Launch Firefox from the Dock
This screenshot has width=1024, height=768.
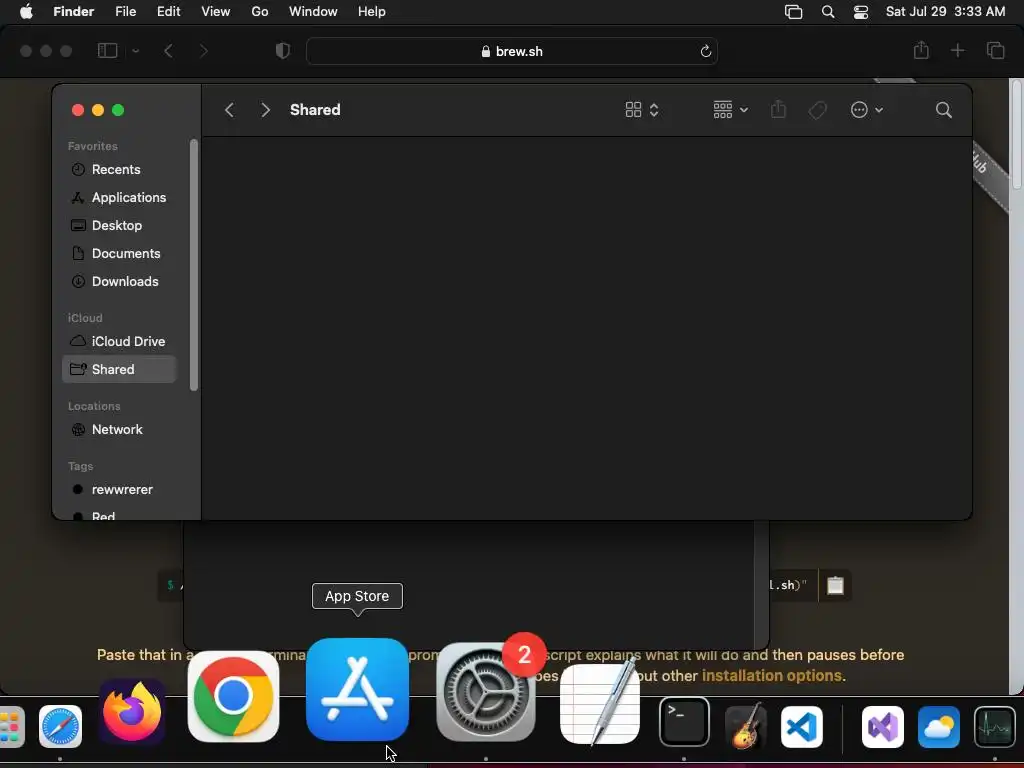pyautogui.click(x=133, y=712)
